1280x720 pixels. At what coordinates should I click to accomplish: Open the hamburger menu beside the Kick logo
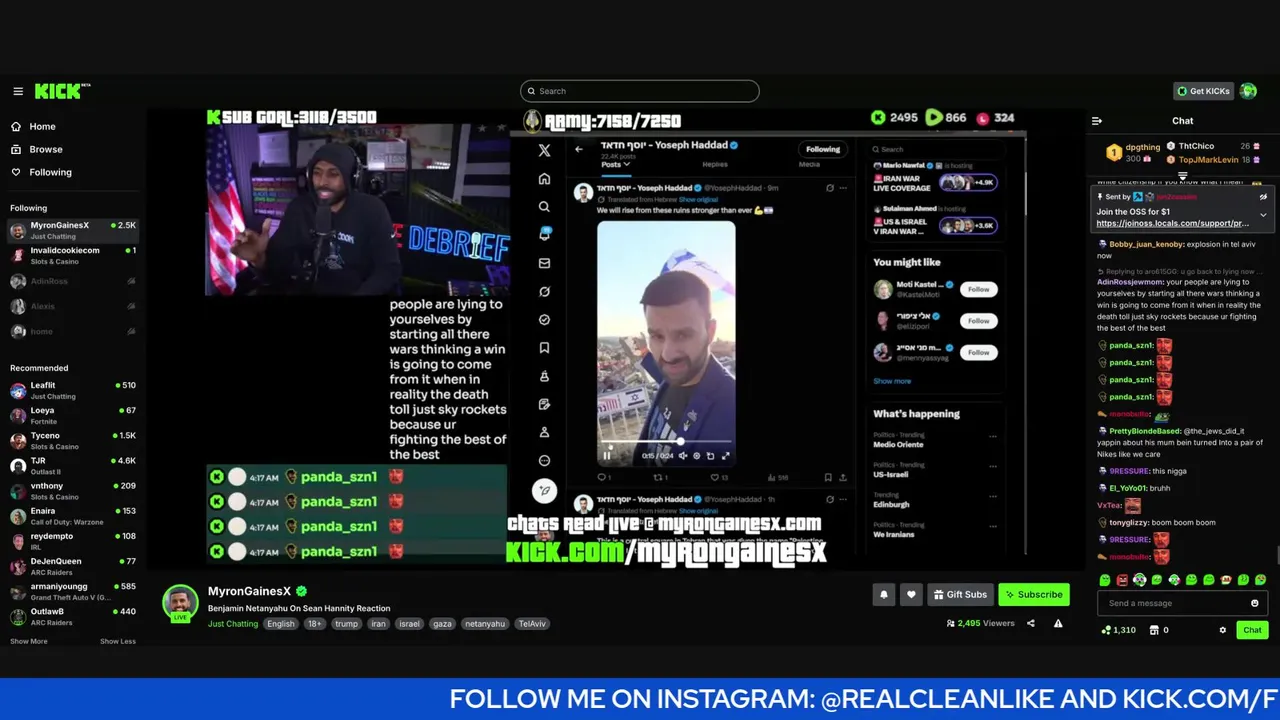18,91
